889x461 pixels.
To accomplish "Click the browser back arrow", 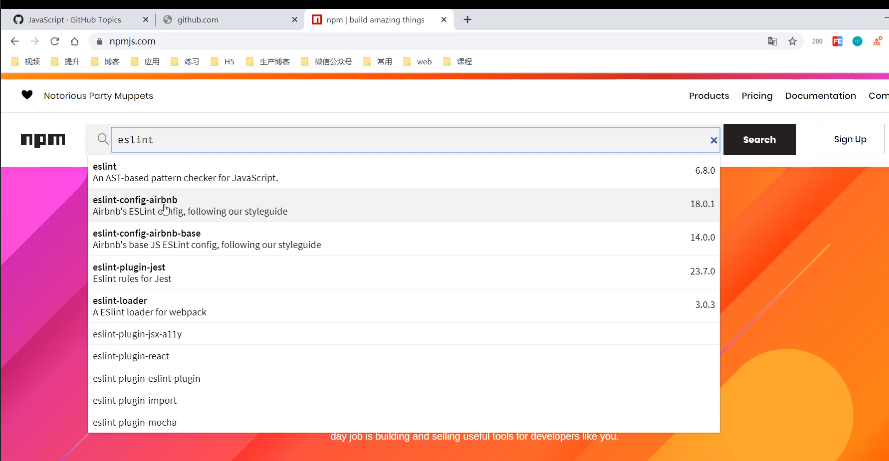I will (15, 41).
